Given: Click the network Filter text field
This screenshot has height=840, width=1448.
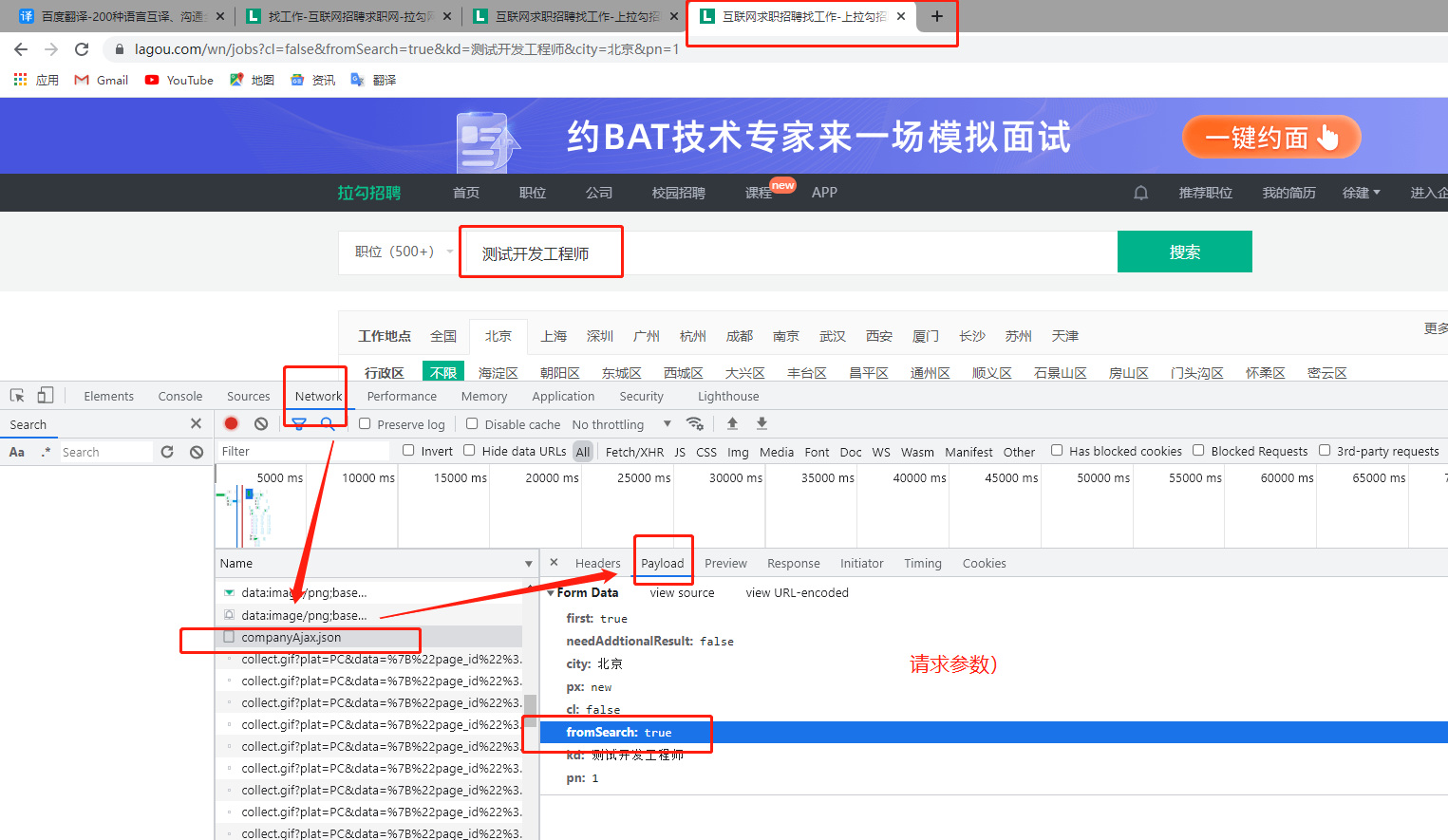Looking at the screenshot, I should pyautogui.click(x=304, y=452).
